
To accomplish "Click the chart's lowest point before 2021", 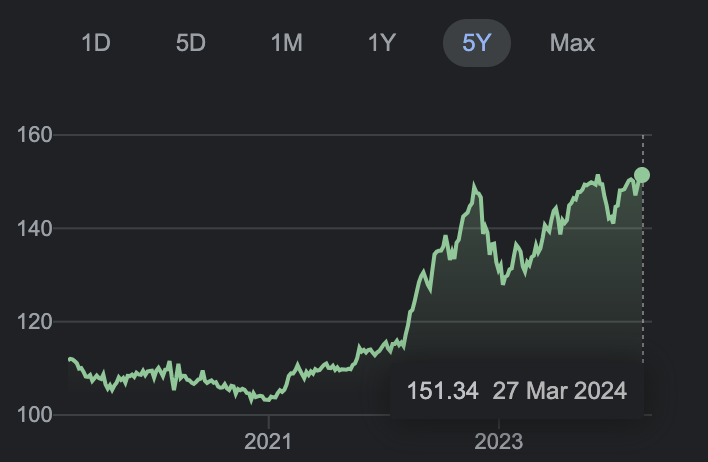I will pyautogui.click(x=253, y=401).
